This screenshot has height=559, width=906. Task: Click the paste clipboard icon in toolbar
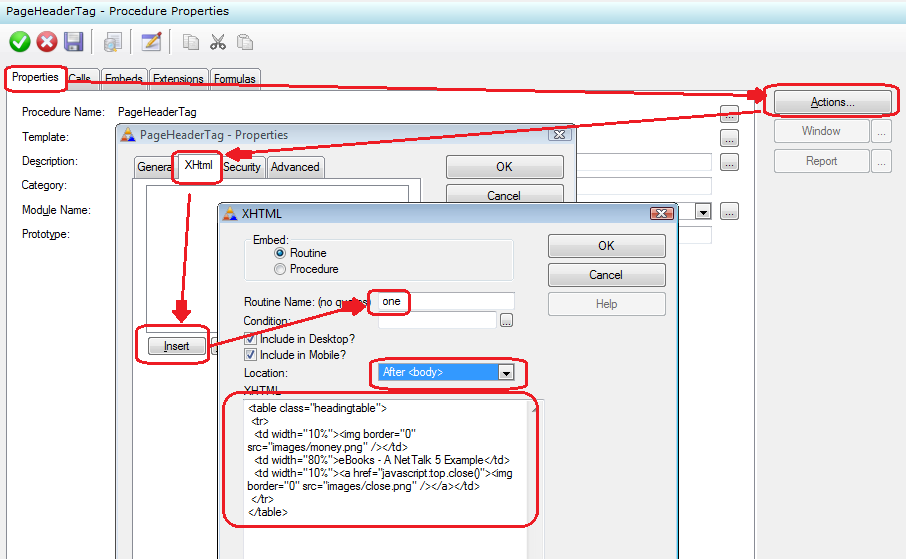244,42
